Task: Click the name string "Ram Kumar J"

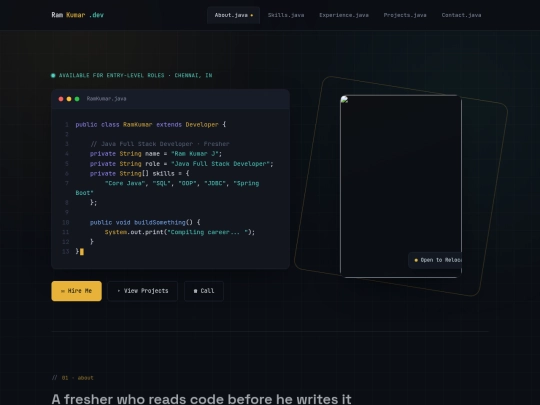Action: (x=196, y=154)
